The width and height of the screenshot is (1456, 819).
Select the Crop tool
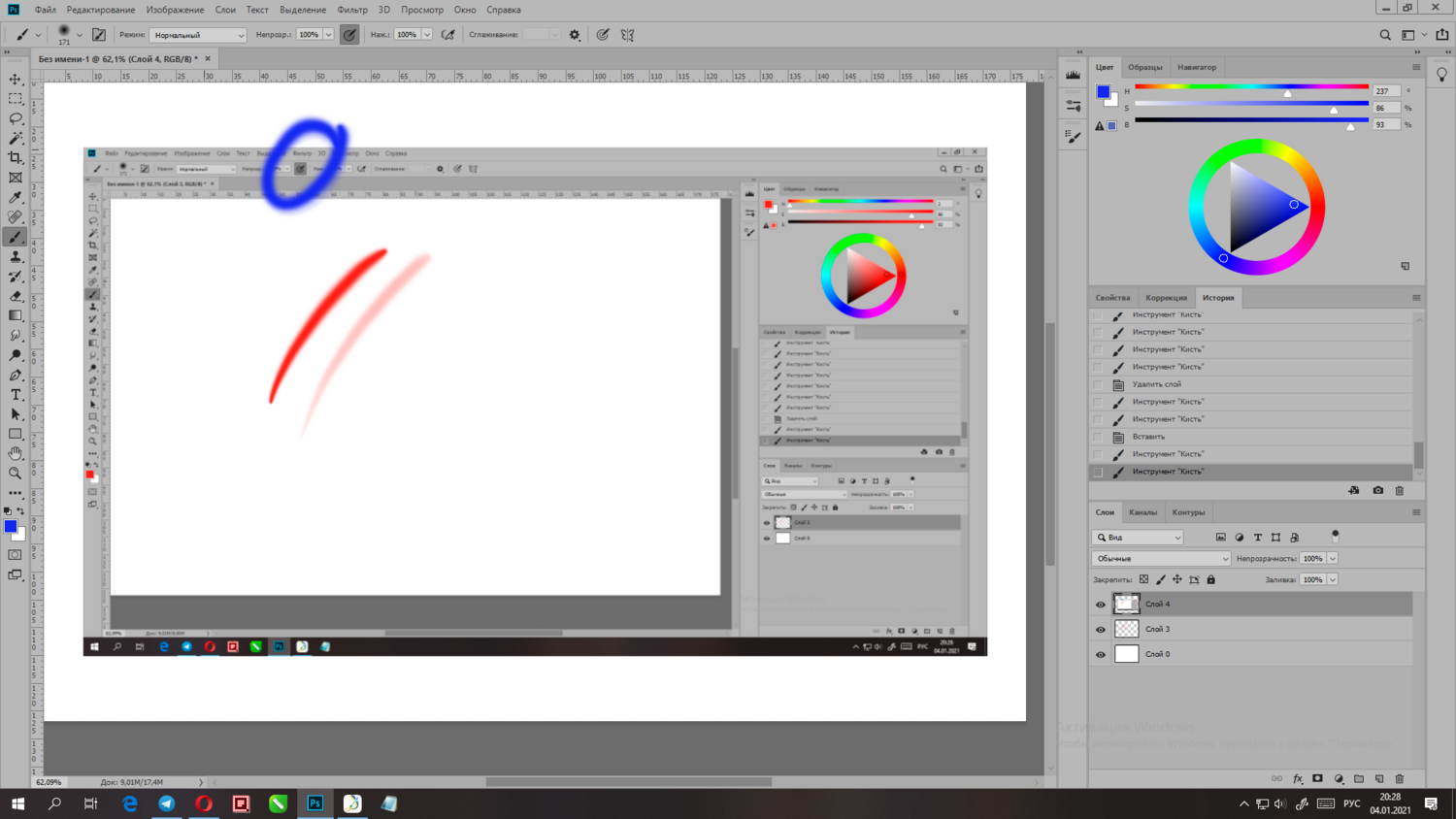16,157
